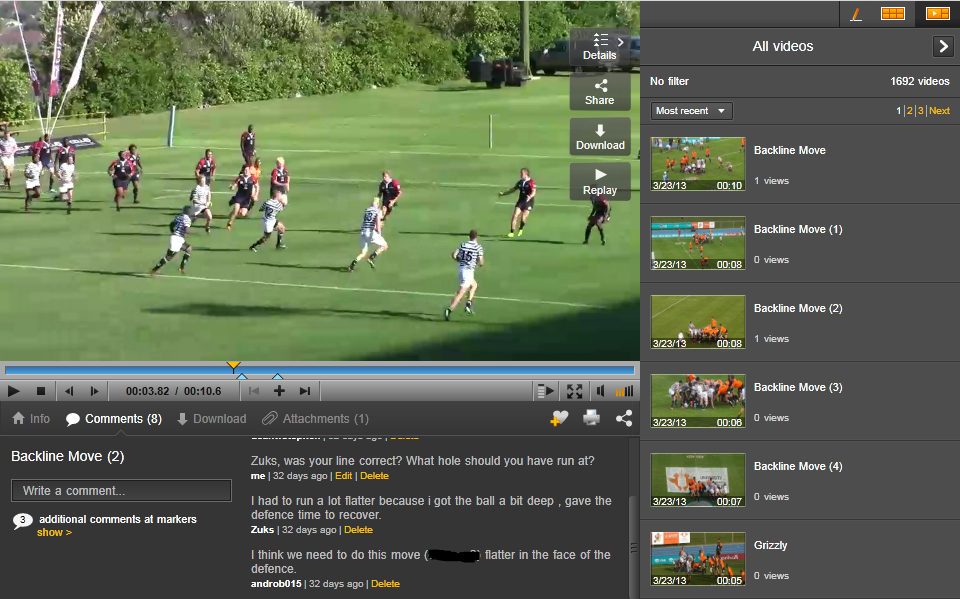Play the video with the play button
Image resolution: width=960 pixels, height=599 pixels.
click(x=13, y=391)
